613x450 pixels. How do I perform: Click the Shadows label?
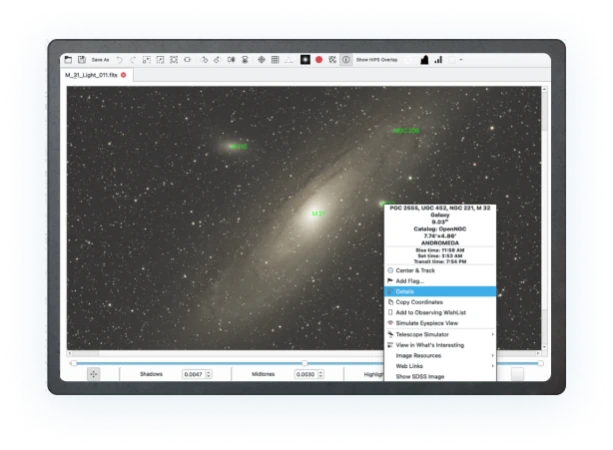(151, 374)
